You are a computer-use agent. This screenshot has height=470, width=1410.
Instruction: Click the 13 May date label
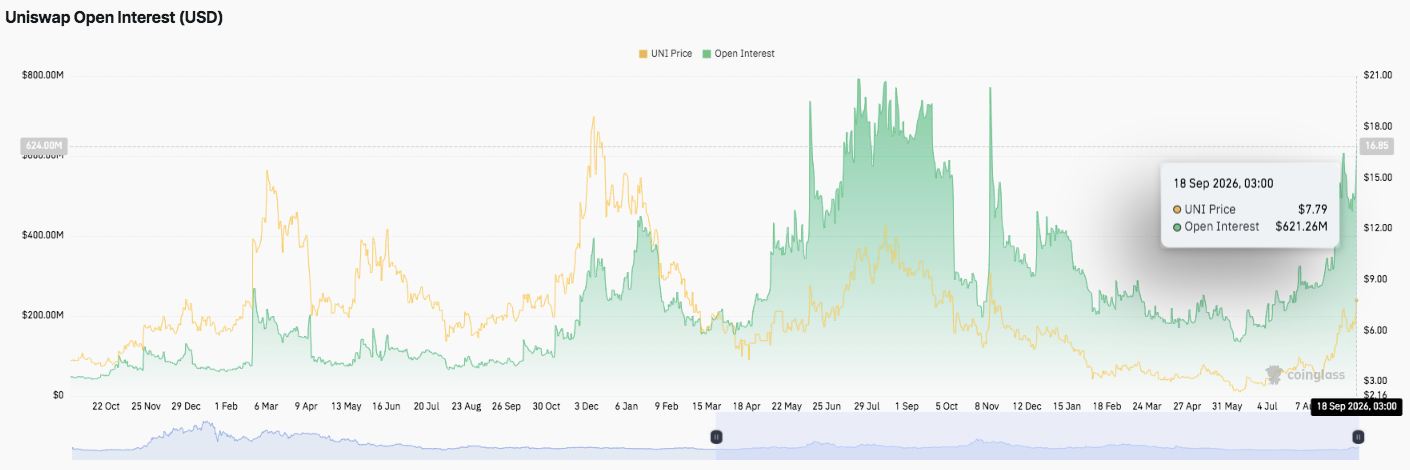click(346, 407)
